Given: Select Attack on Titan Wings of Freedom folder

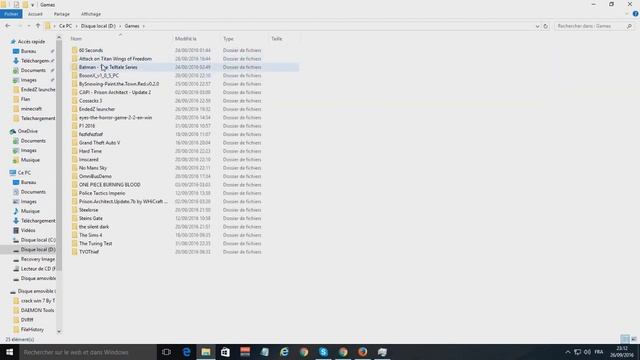Looking at the screenshot, I should tap(115, 59).
